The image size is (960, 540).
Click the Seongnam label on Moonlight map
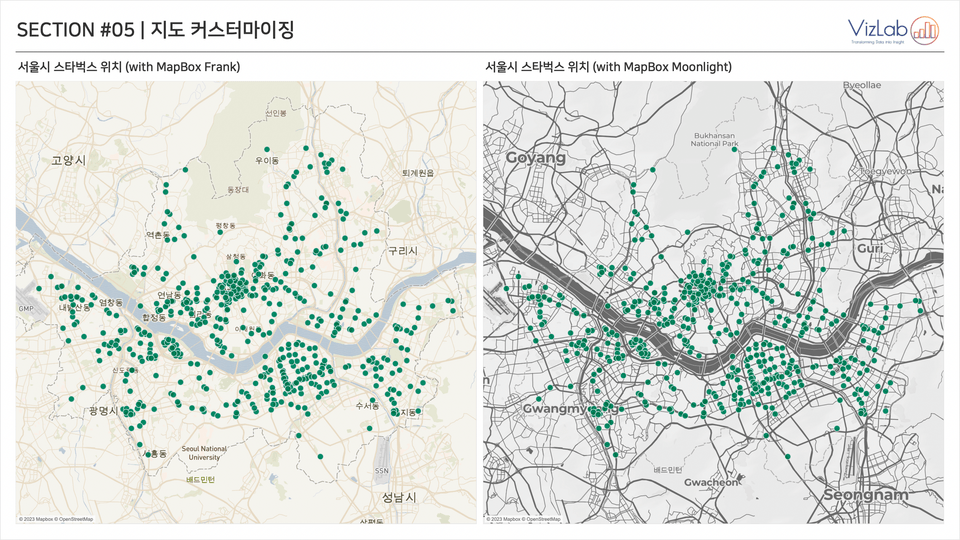tap(865, 495)
